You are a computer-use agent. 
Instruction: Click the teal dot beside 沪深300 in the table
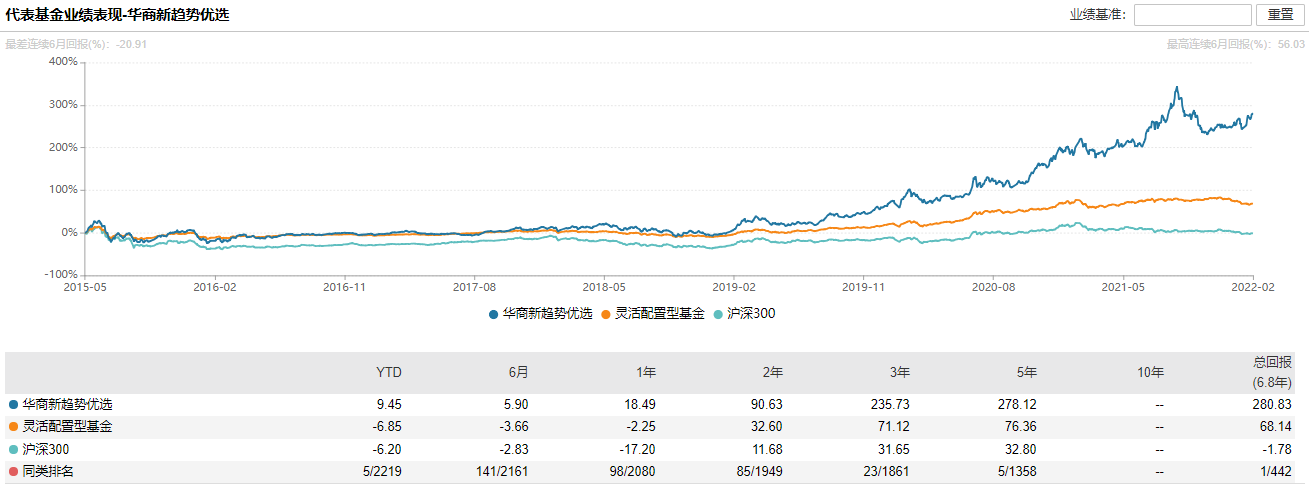13,448
